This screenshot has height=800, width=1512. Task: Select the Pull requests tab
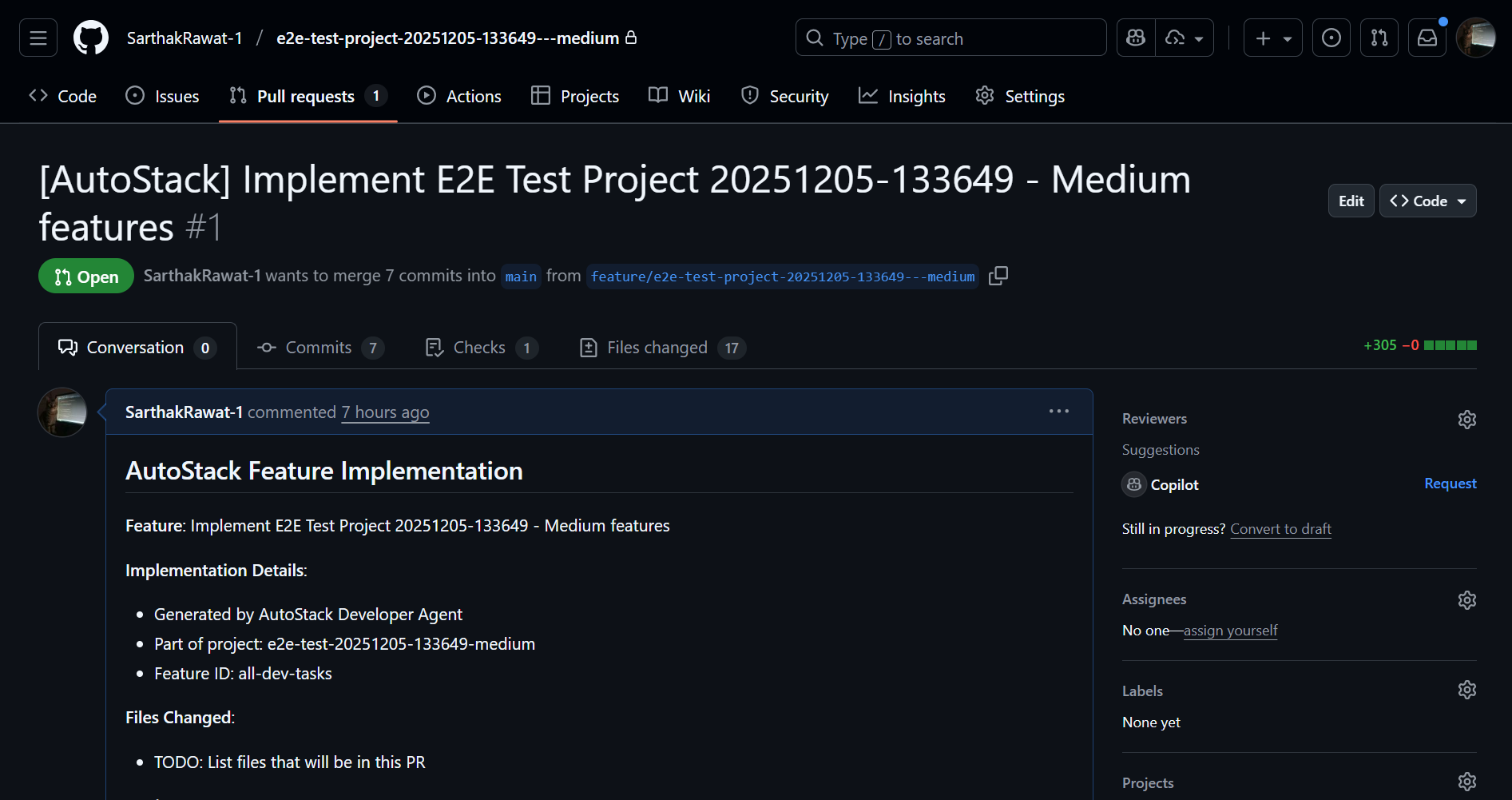click(x=308, y=96)
